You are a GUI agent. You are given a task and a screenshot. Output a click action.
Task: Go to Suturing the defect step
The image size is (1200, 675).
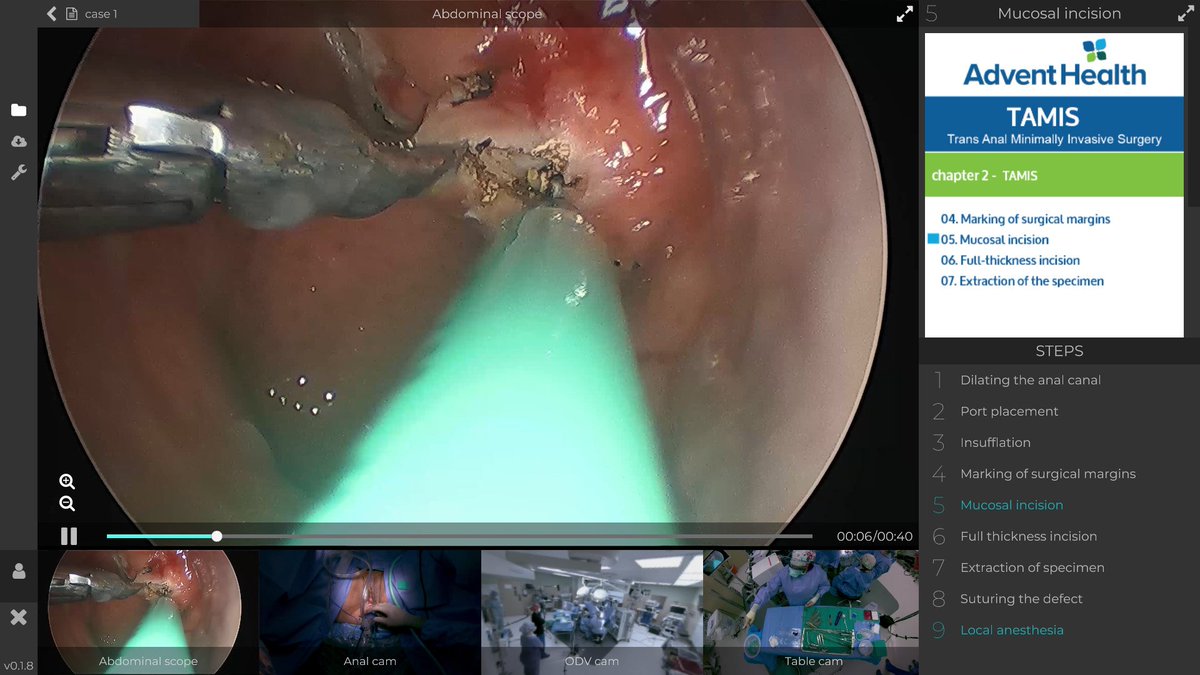[x=1021, y=598]
